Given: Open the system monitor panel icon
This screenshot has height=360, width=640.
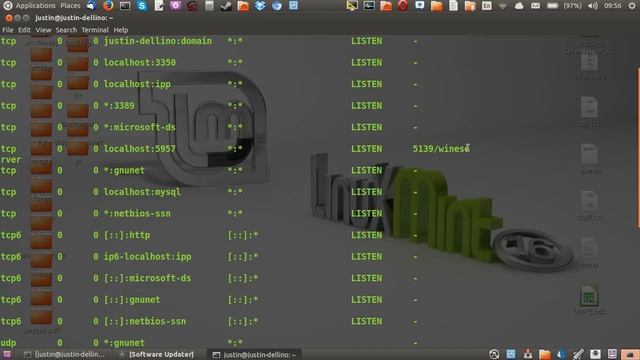Looking at the screenshot, I should pos(369,6).
